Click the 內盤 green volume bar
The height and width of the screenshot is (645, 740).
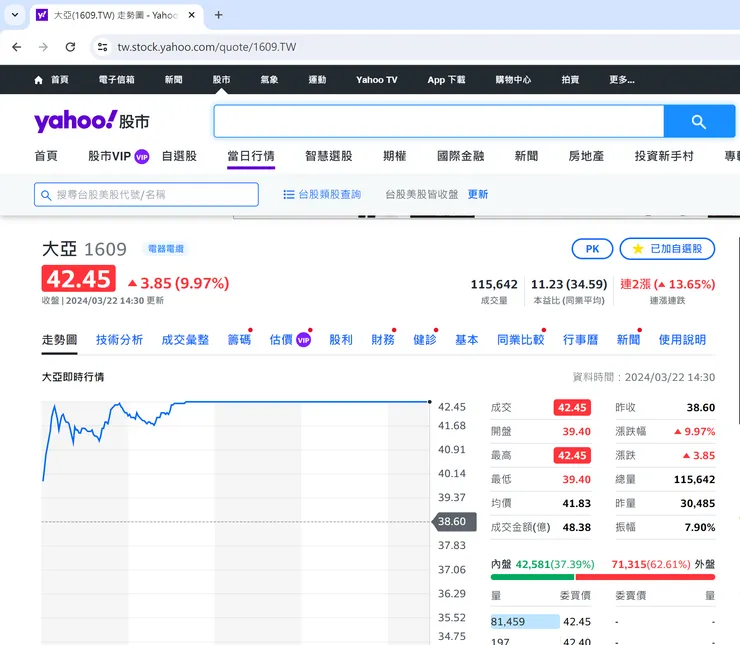[x=532, y=577]
